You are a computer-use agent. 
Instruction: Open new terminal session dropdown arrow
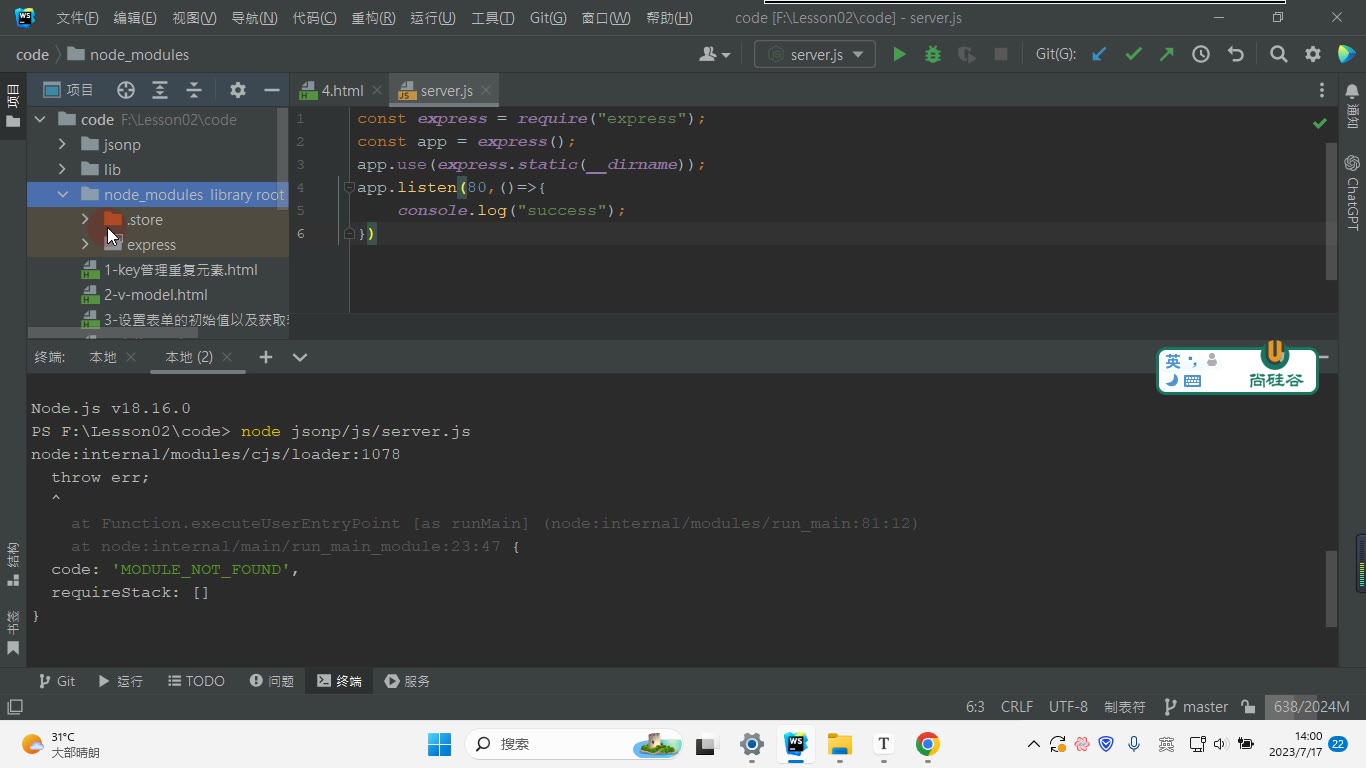[x=300, y=357]
